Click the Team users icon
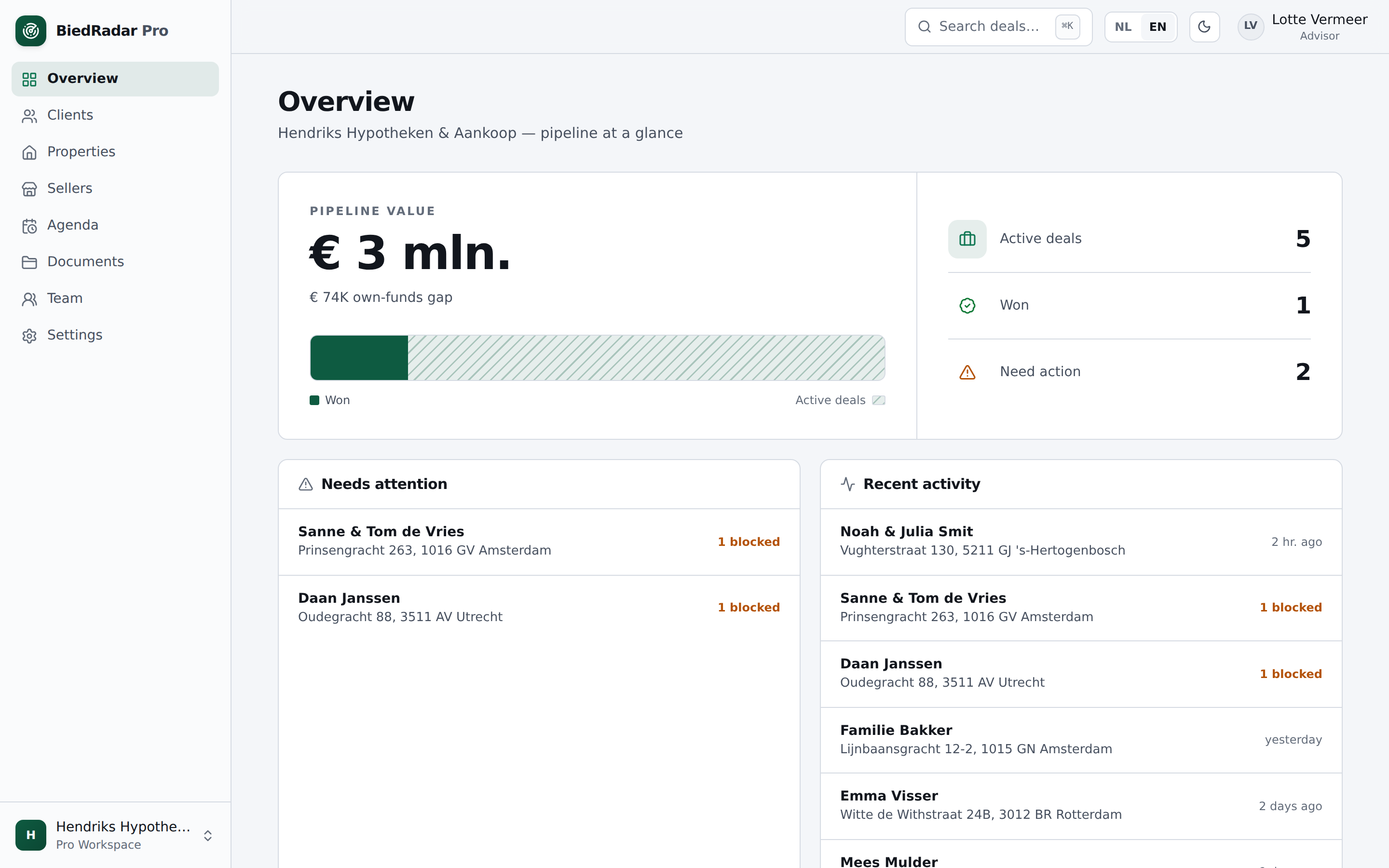This screenshot has width=1389, height=868. tap(29, 299)
